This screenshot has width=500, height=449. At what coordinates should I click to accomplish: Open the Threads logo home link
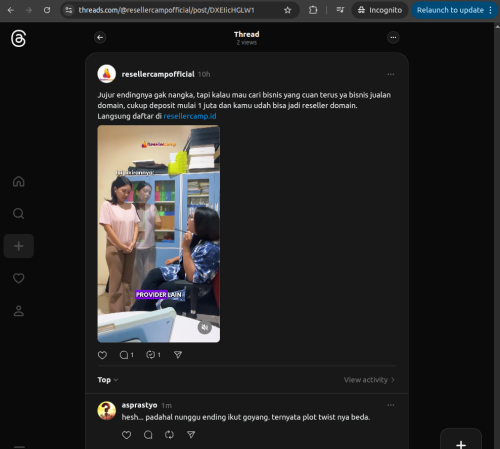[x=18, y=39]
